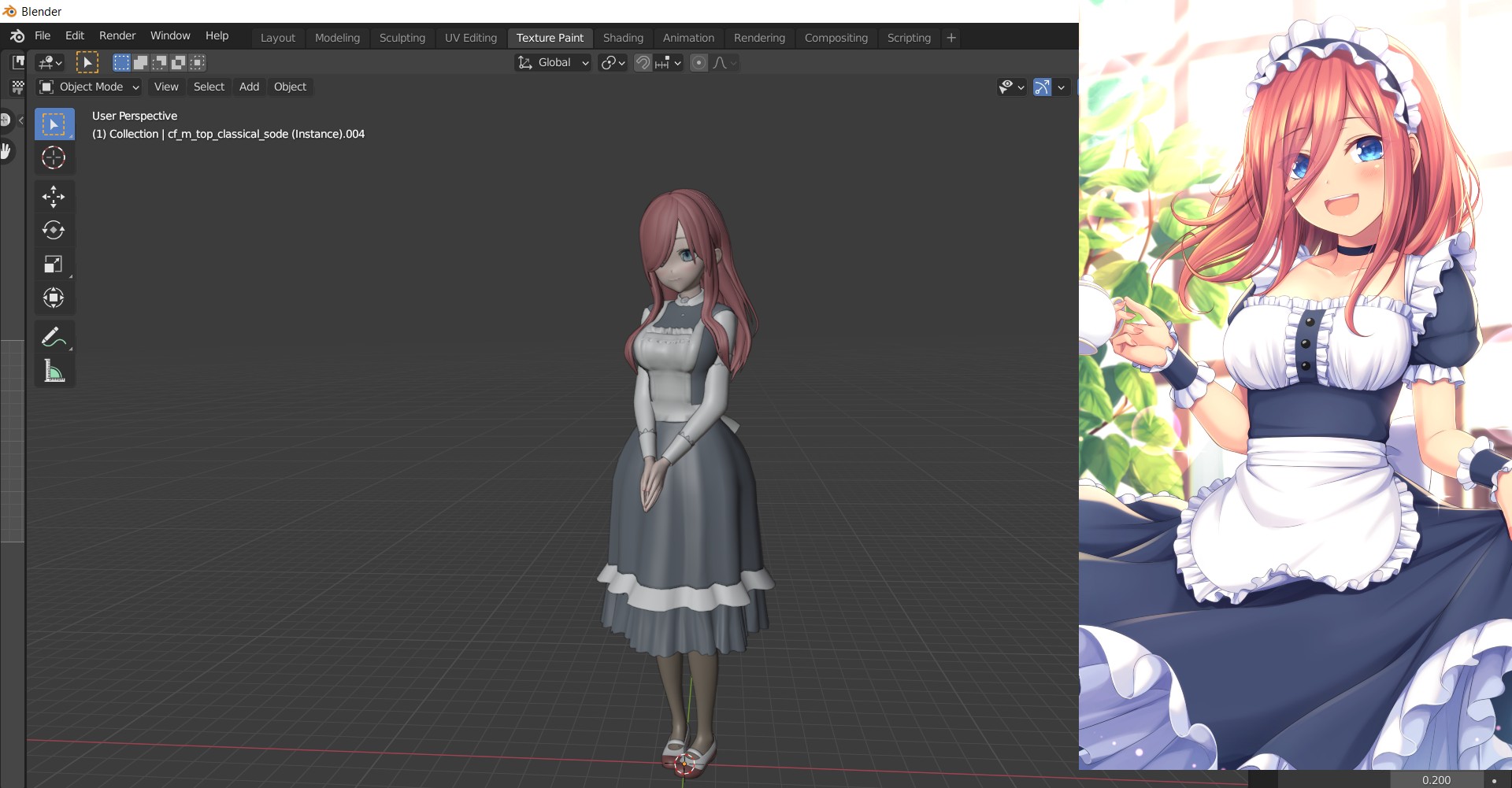Select the Select Box tool in toolbar
1512x788 pixels.
pos(54,124)
